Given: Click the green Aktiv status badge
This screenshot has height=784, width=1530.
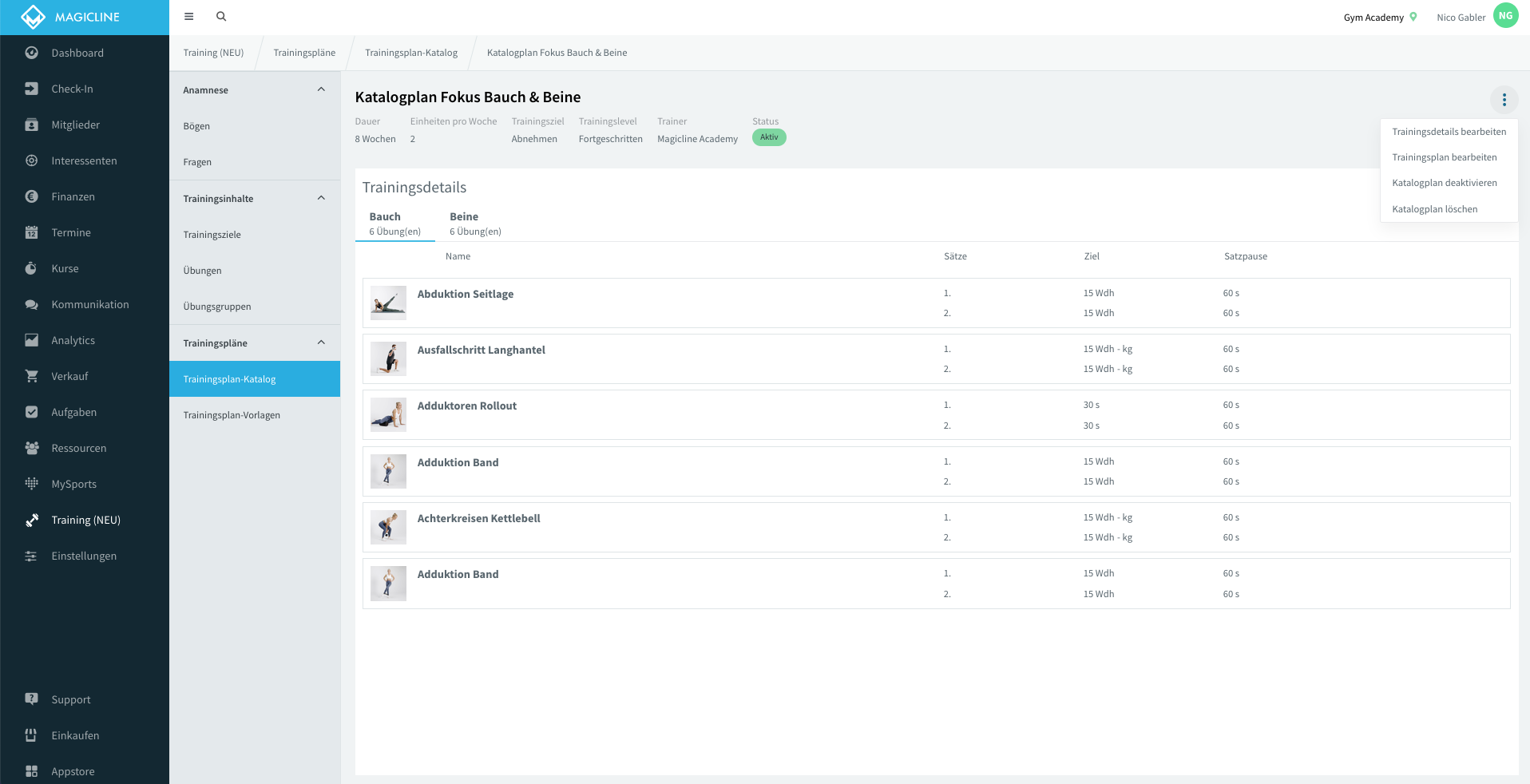Looking at the screenshot, I should [x=769, y=137].
